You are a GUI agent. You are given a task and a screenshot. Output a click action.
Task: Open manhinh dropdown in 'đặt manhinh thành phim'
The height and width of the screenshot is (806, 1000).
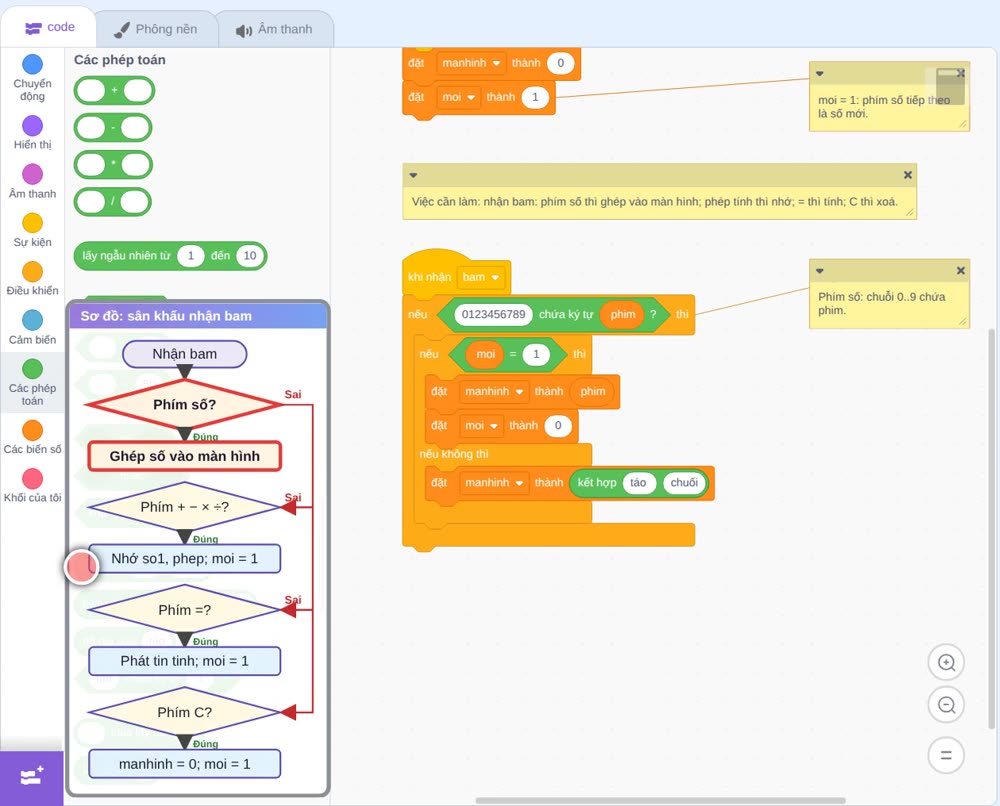point(494,392)
